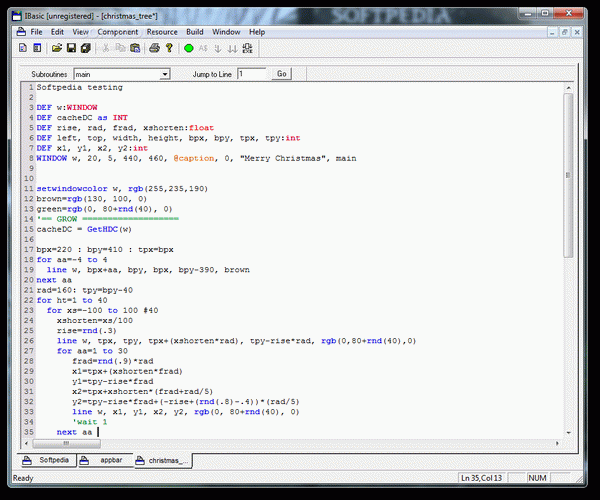
Task: Build executable with EXE icon
Action: 248,48
